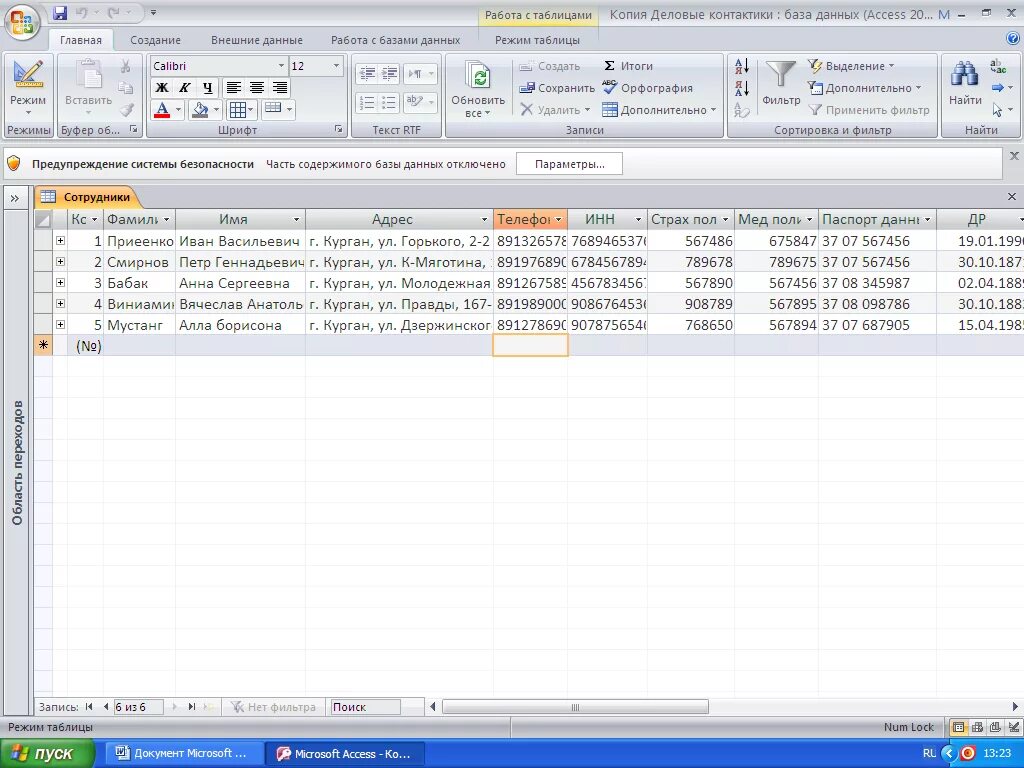Switch to the Создание ribbon tab
The height and width of the screenshot is (768, 1024).
(x=155, y=40)
